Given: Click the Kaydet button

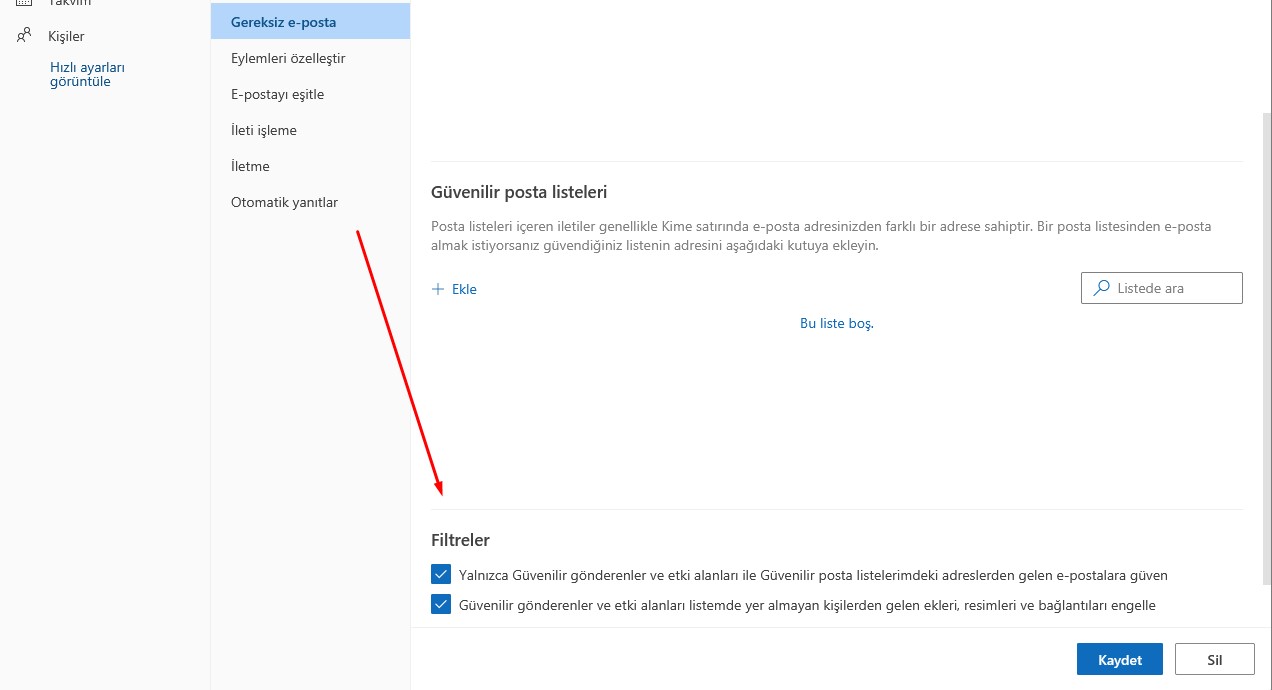Looking at the screenshot, I should 1119,659.
